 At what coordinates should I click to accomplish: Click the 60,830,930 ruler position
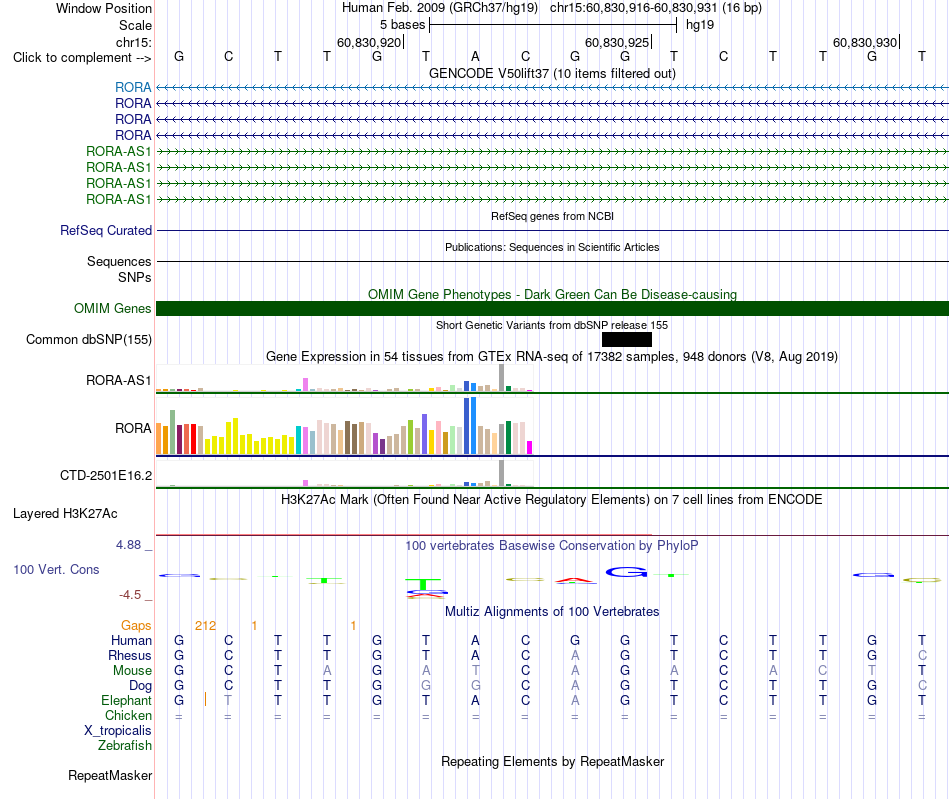click(865, 42)
